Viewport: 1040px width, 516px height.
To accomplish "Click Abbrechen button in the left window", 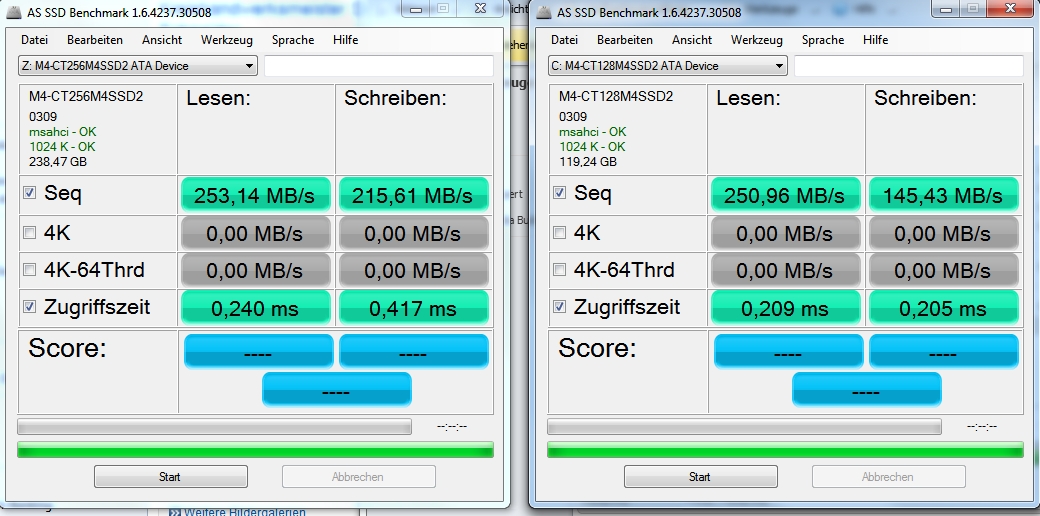I will click(358, 476).
